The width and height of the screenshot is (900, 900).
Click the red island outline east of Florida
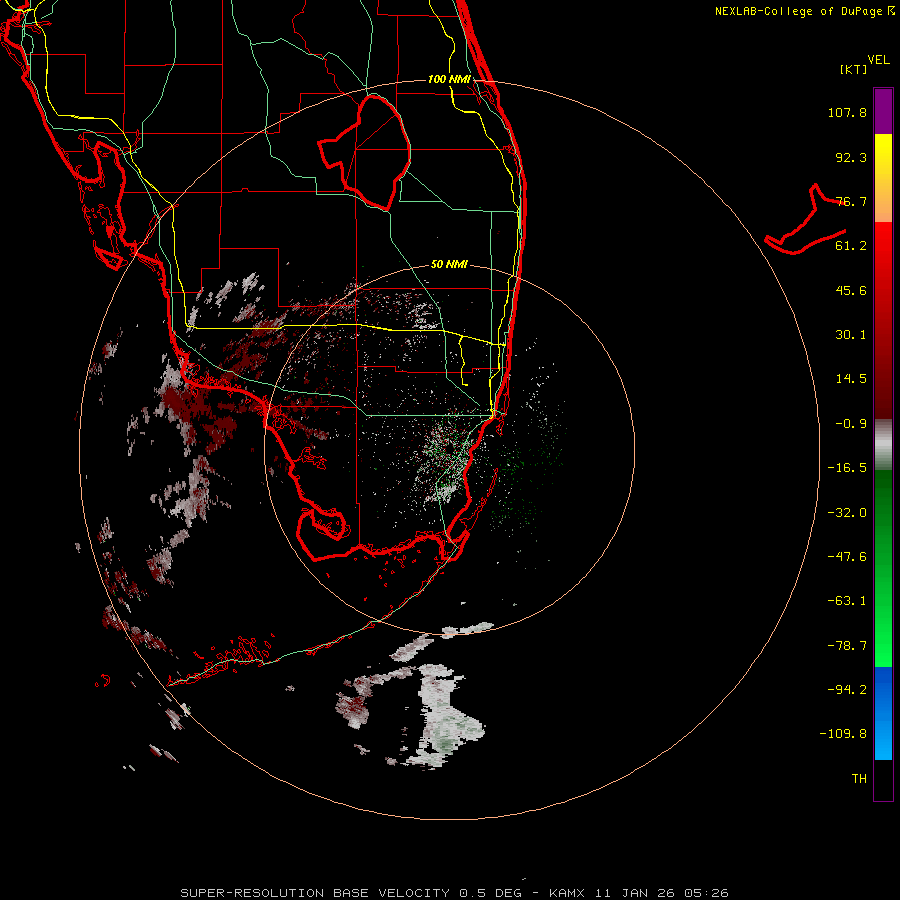806,220
